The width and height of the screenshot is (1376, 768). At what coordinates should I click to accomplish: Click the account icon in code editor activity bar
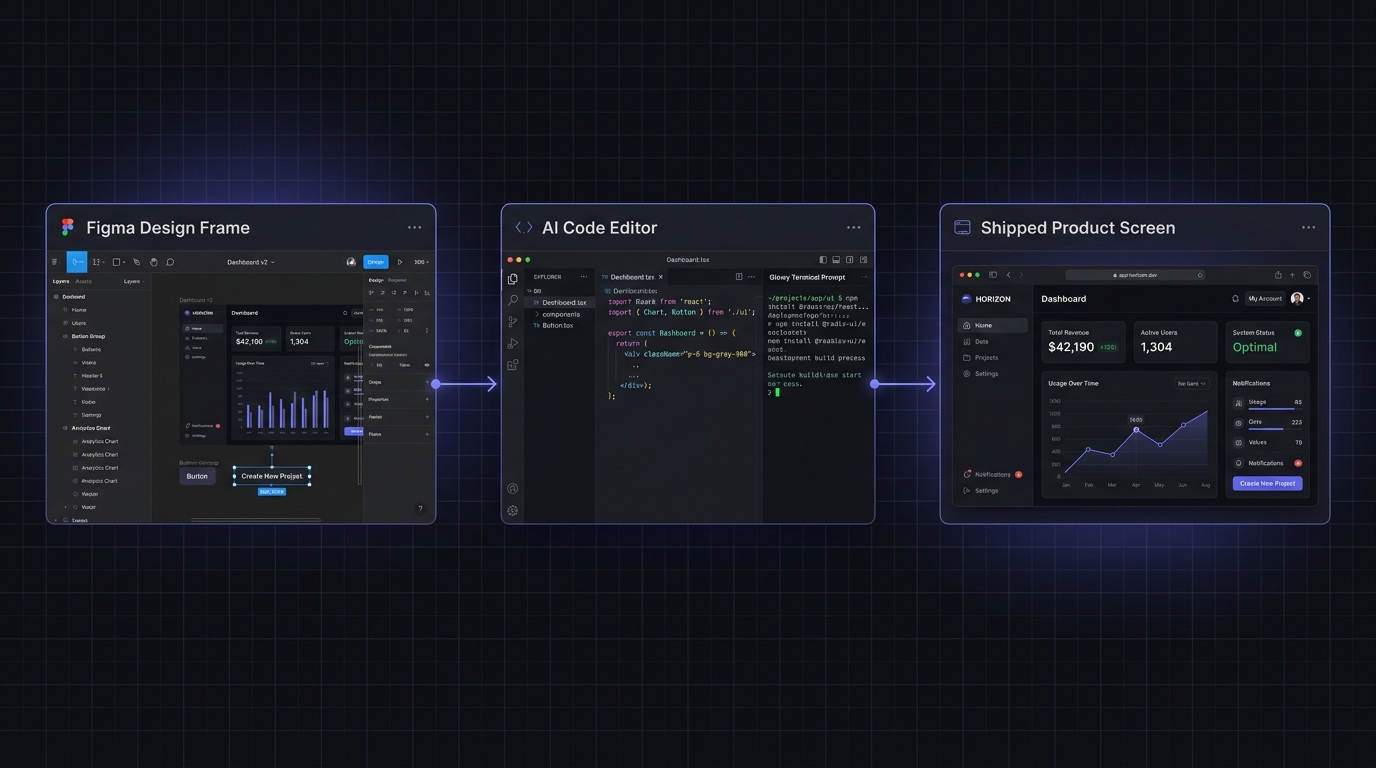(x=512, y=489)
